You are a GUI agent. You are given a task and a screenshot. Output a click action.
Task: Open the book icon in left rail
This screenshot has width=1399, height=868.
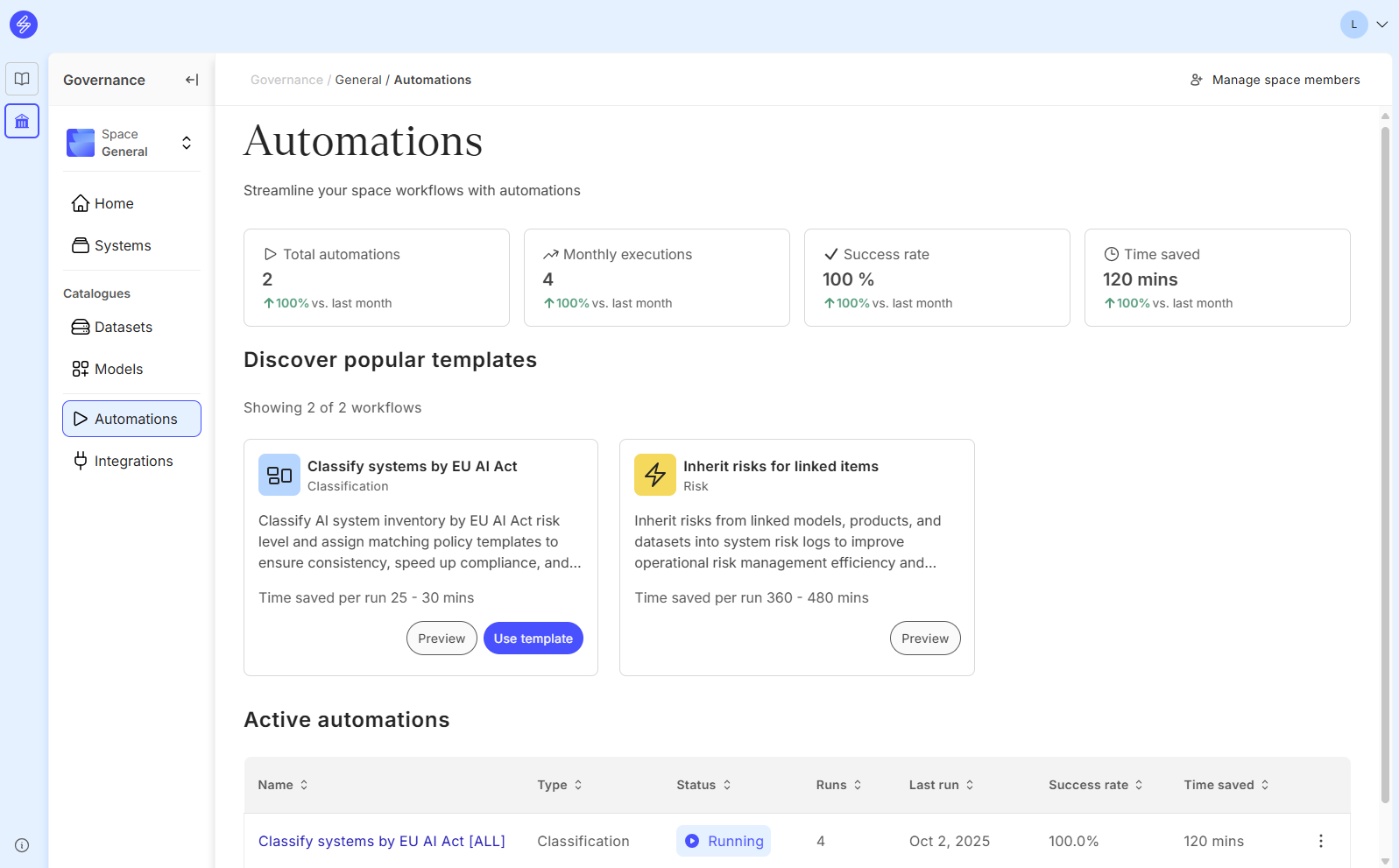[22, 79]
